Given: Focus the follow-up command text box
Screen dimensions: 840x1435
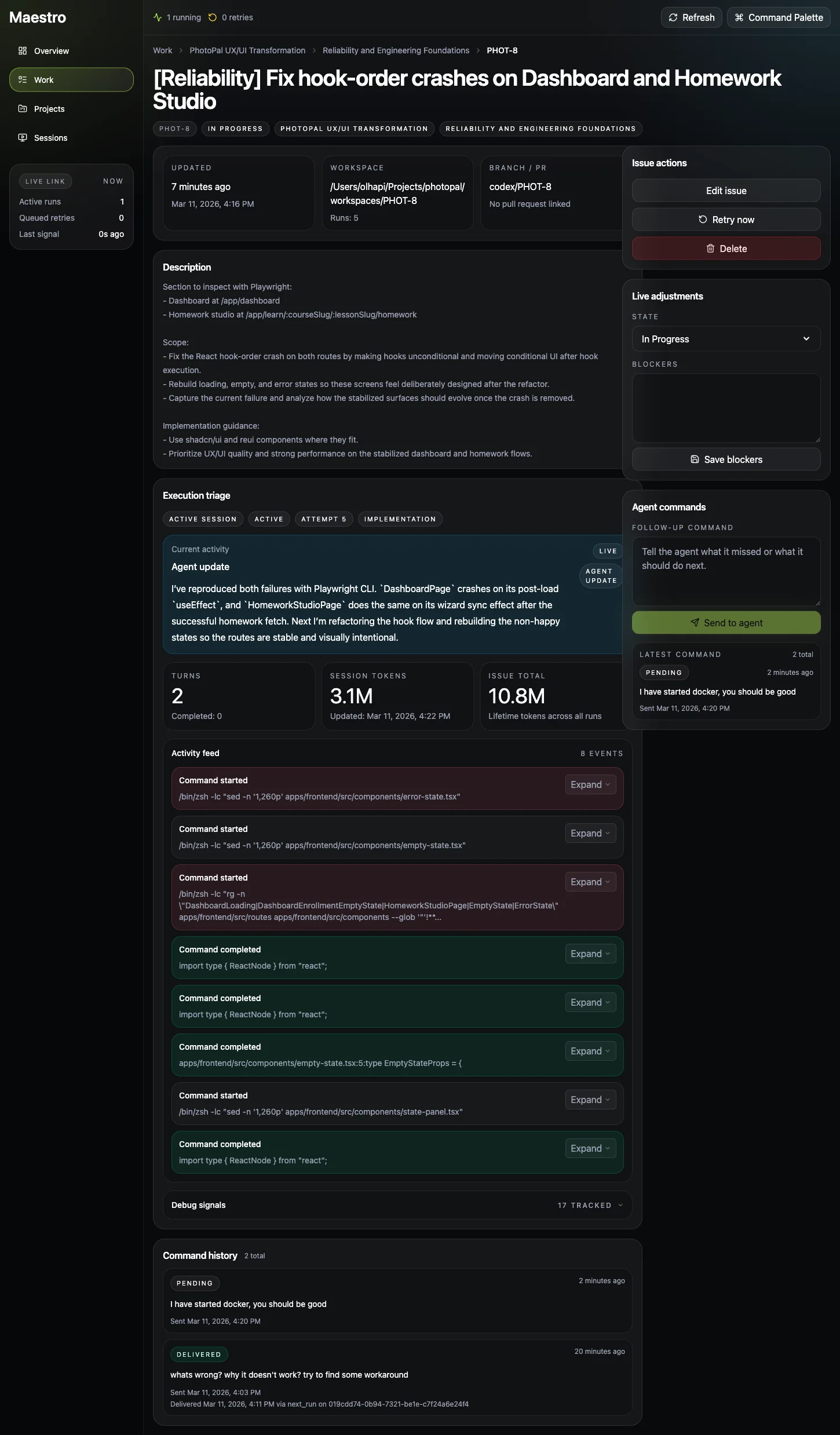Looking at the screenshot, I should [x=726, y=571].
